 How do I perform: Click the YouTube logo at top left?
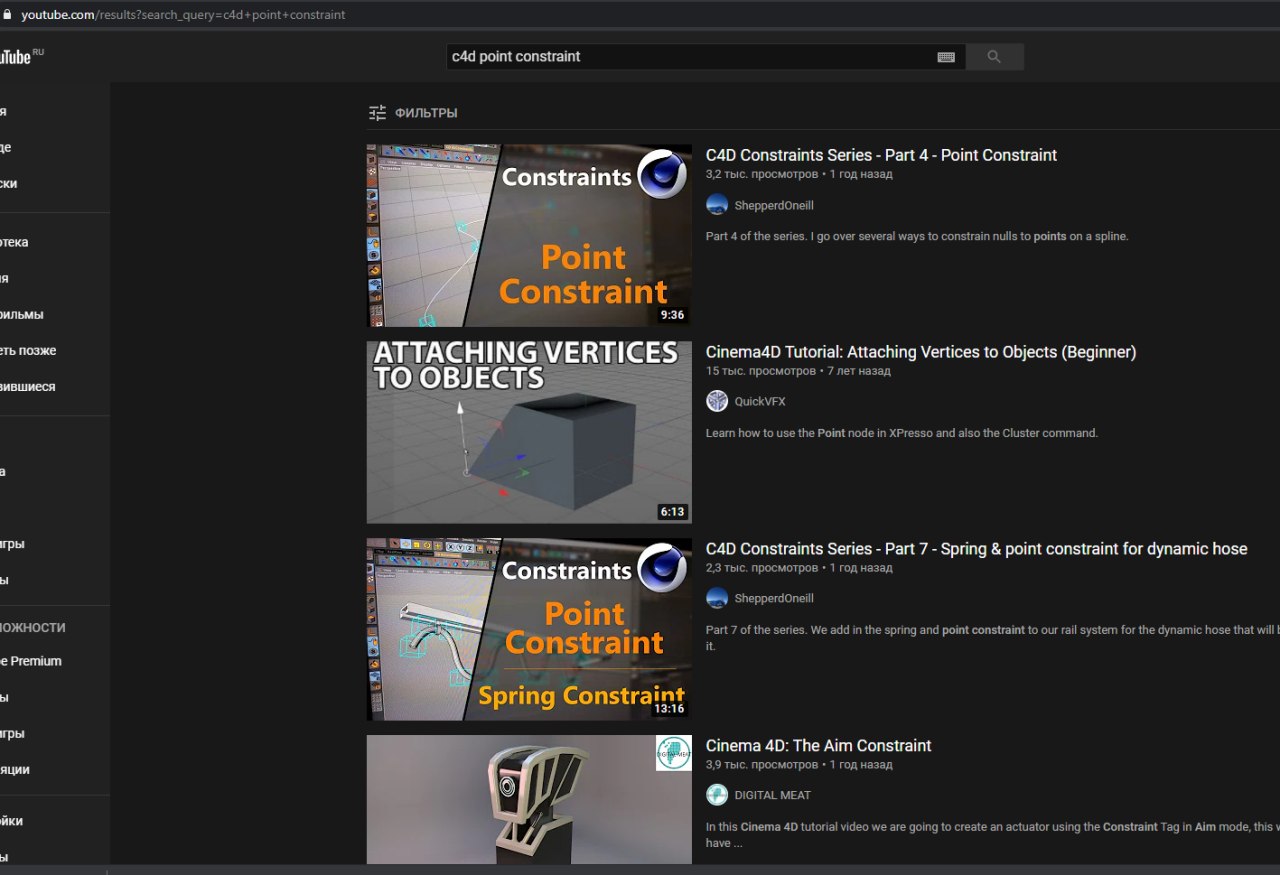click(20, 56)
